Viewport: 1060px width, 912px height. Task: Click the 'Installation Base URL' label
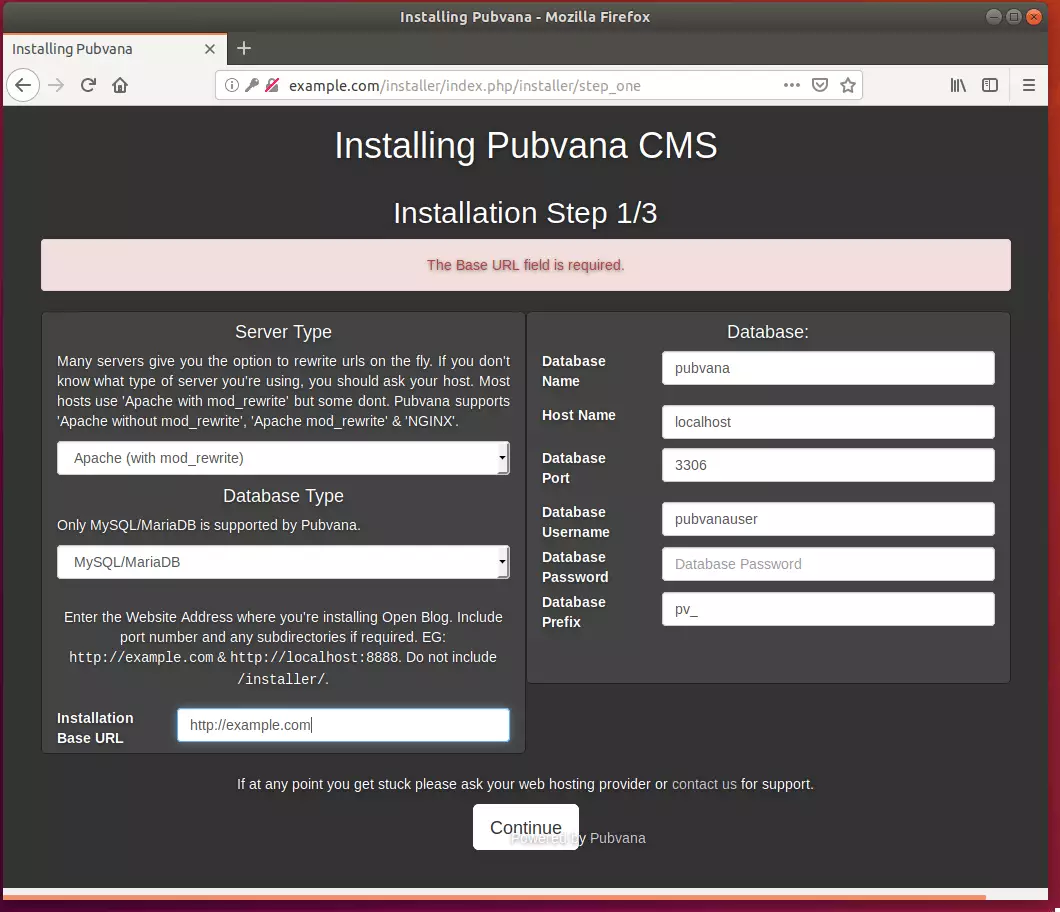(95, 728)
